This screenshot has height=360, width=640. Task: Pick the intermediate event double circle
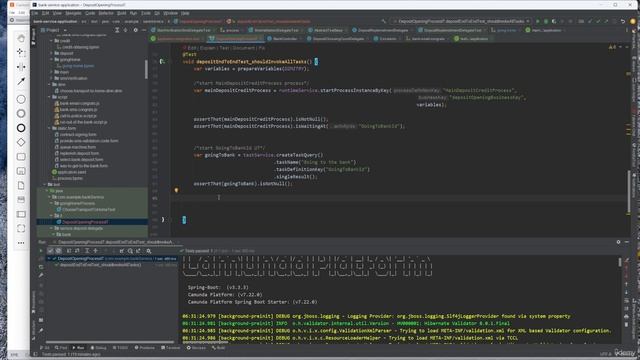pos(21,113)
